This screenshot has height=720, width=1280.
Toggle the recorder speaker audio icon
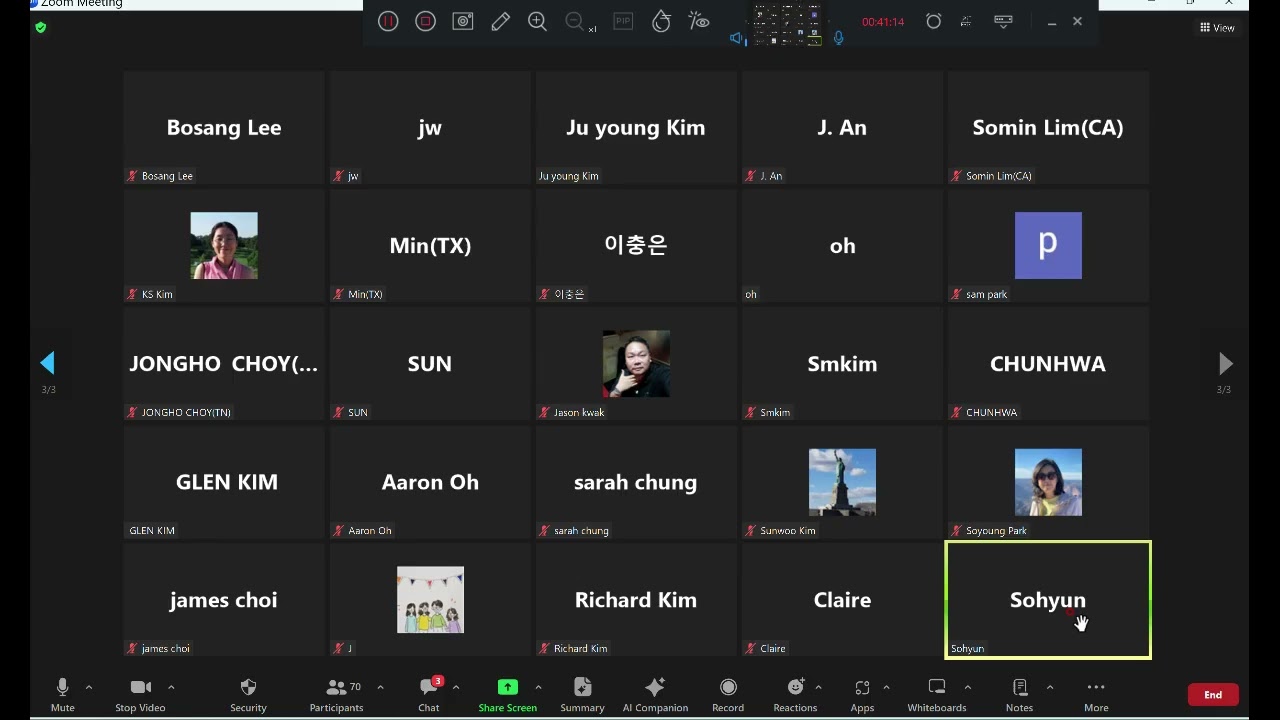[737, 38]
